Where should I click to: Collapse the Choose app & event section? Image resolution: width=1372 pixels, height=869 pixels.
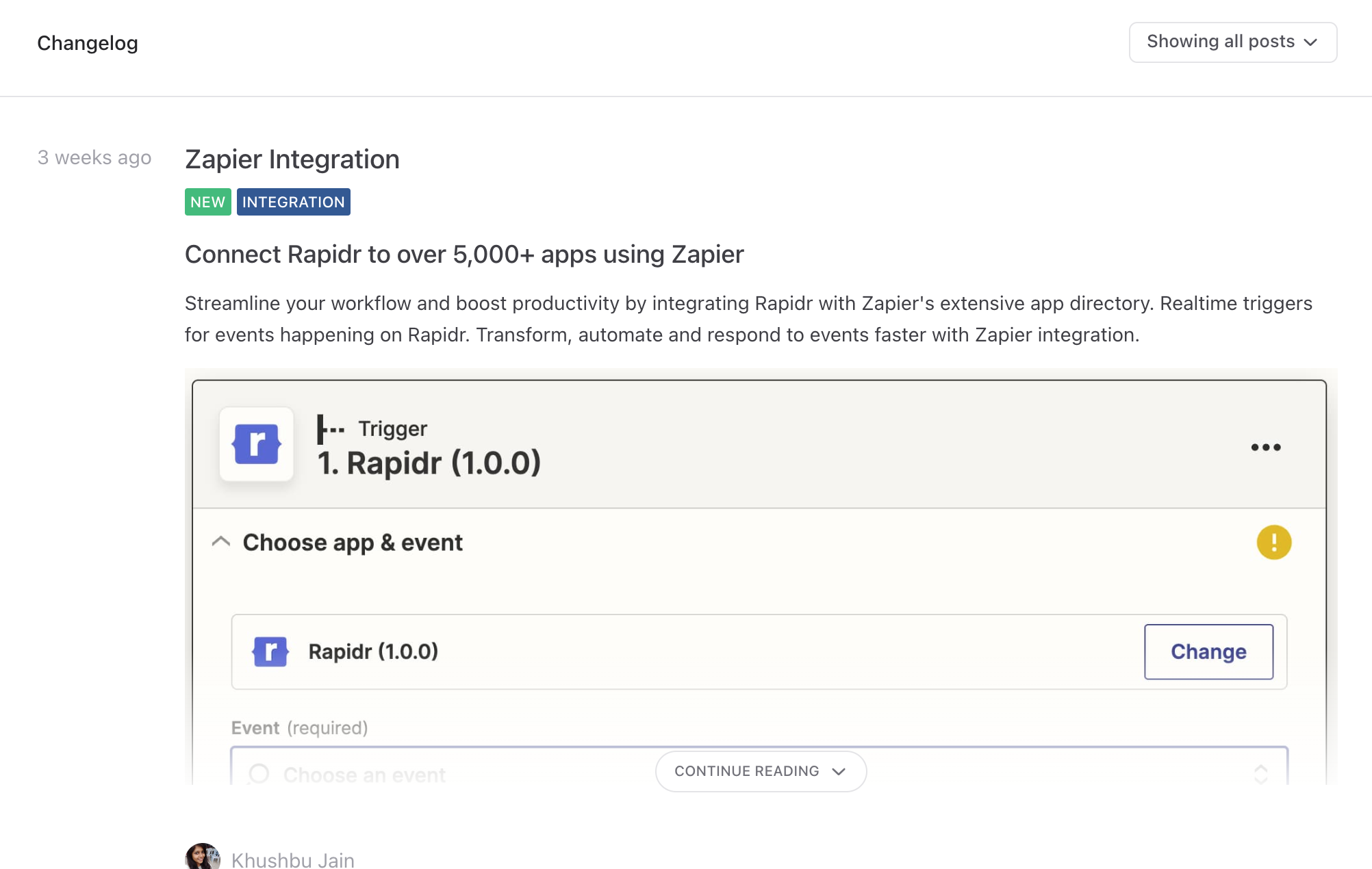(220, 542)
